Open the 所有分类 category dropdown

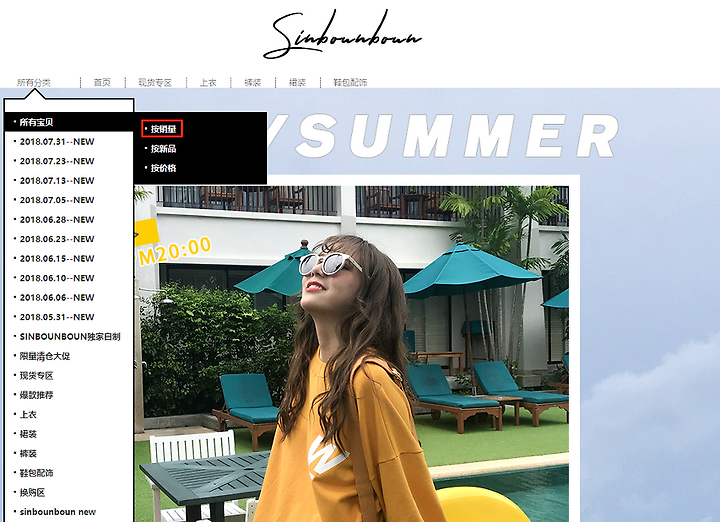click(34, 83)
